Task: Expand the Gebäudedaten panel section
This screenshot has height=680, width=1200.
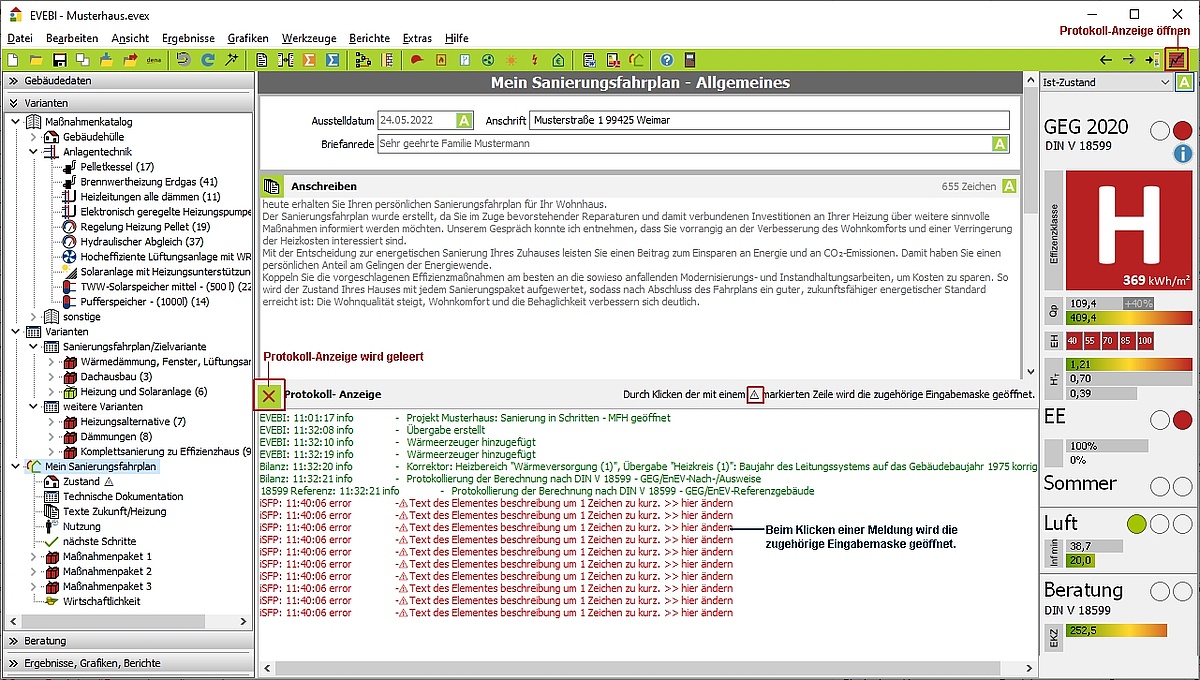Action: pos(128,81)
